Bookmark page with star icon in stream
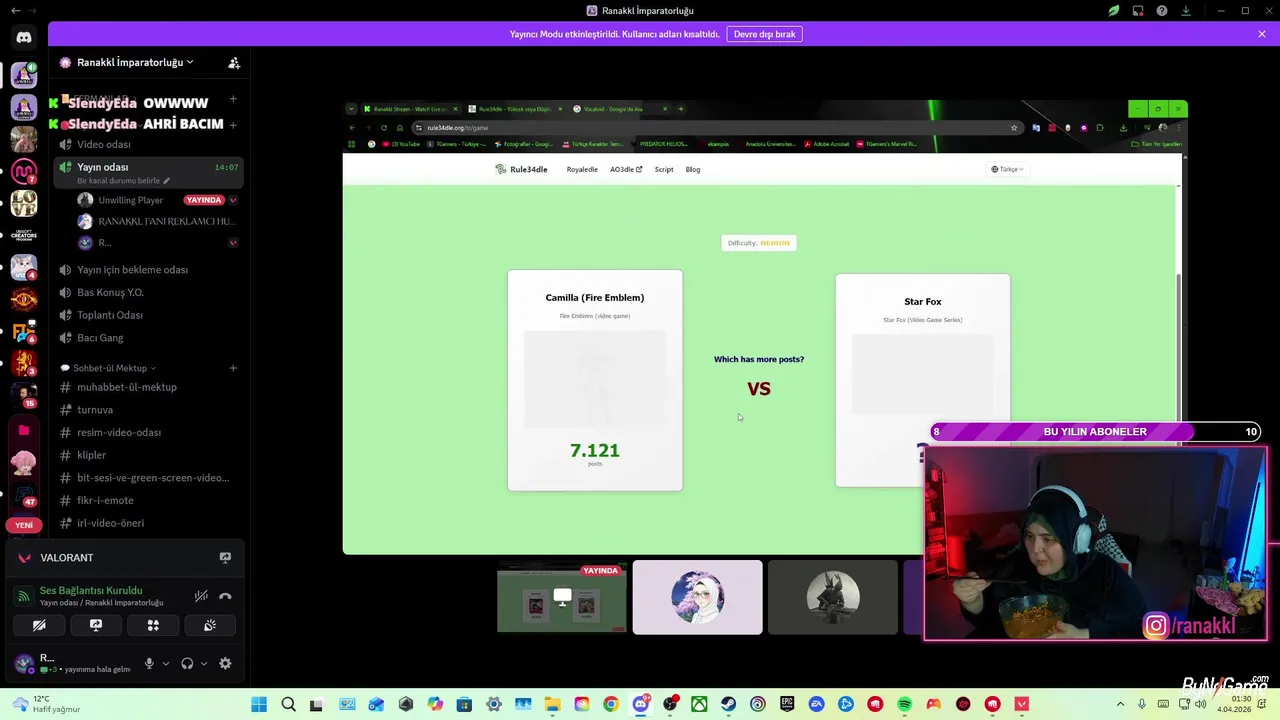Screen dimensions: 1280x720 click(x=1014, y=128)
